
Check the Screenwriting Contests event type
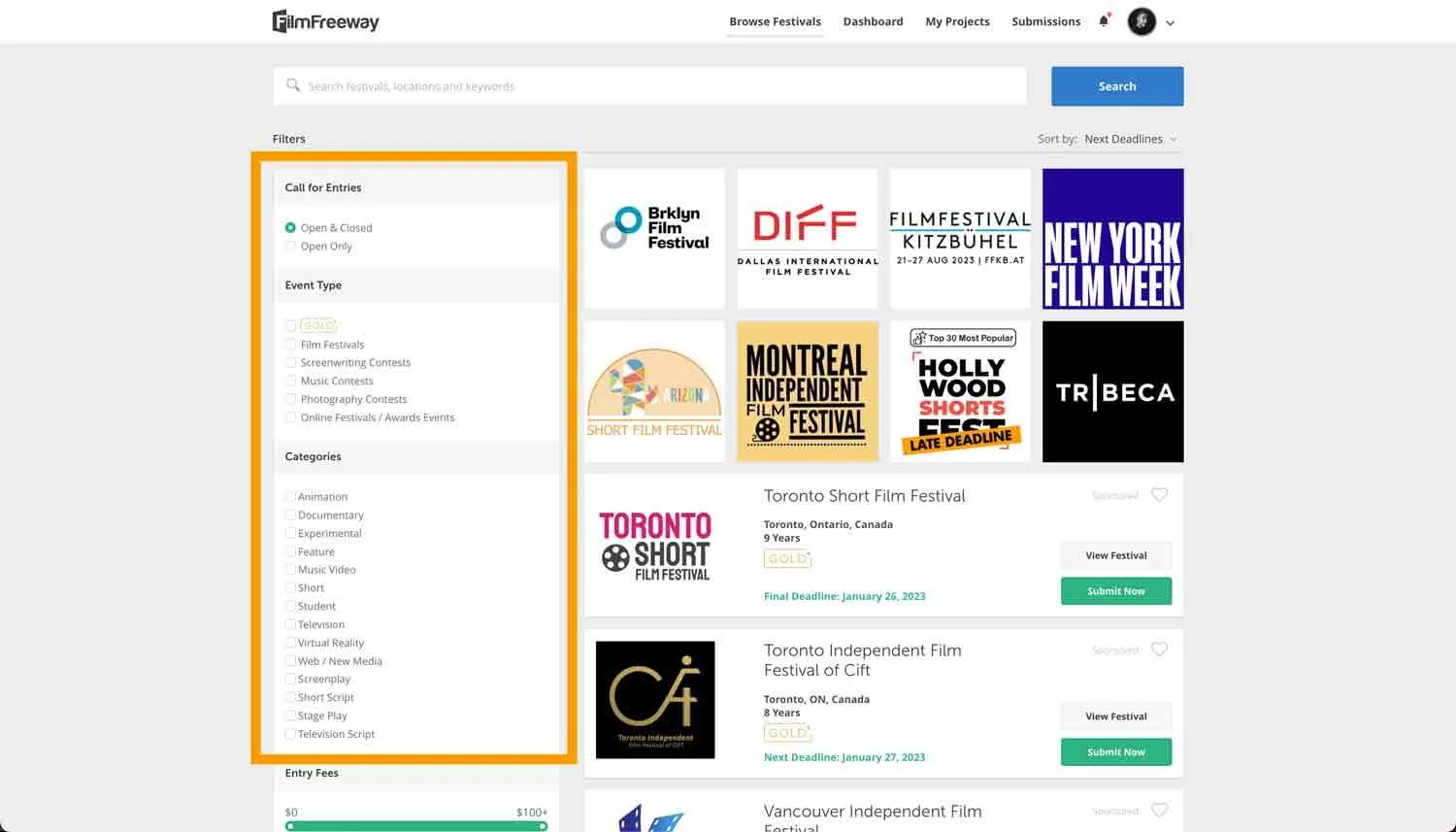tap(290, 361)
